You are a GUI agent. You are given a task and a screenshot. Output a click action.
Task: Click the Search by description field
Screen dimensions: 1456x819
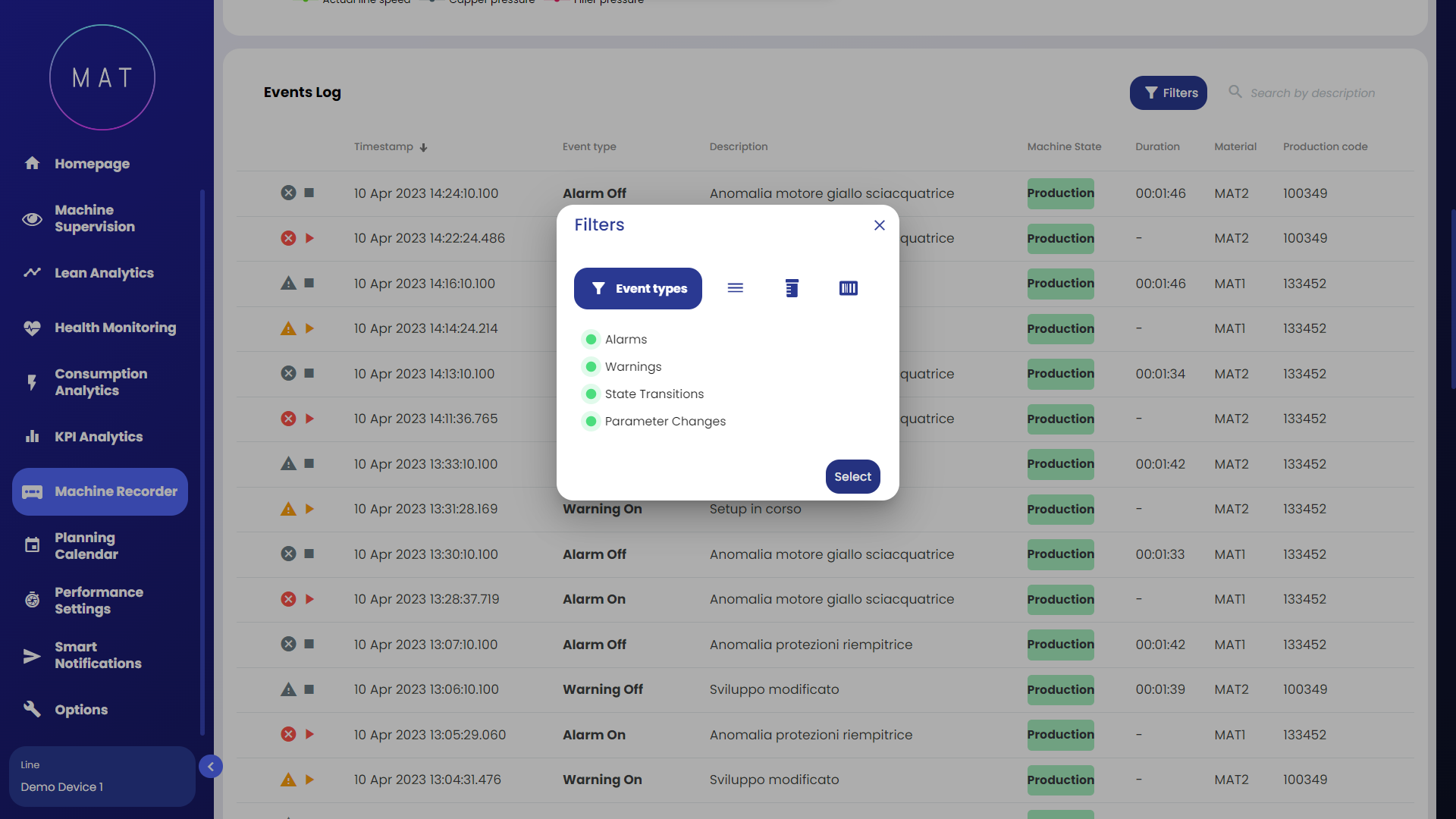pos(1312,93)
